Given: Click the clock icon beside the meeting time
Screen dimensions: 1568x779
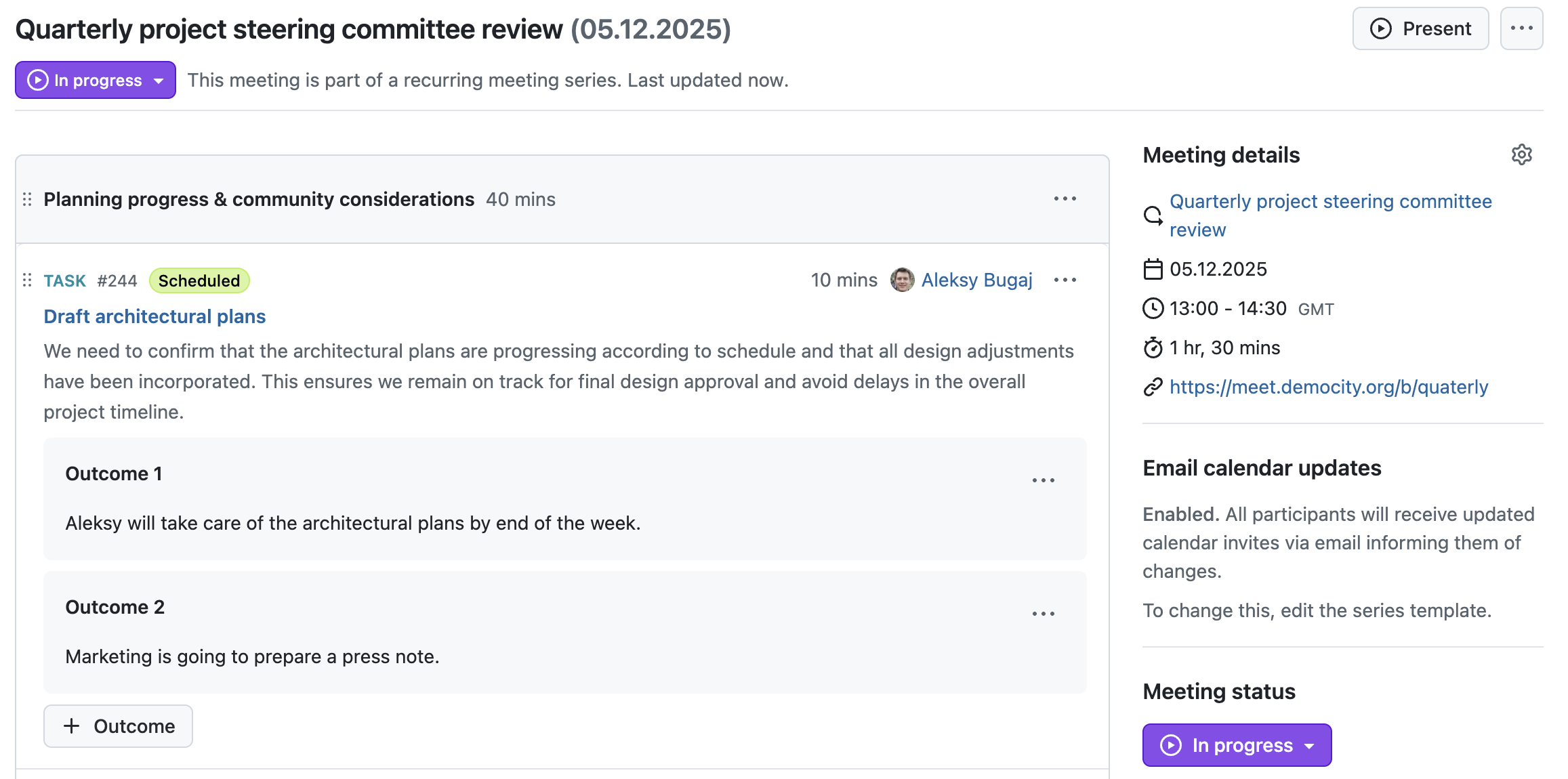Looking at the screenshot, I should coord(1153,308).
